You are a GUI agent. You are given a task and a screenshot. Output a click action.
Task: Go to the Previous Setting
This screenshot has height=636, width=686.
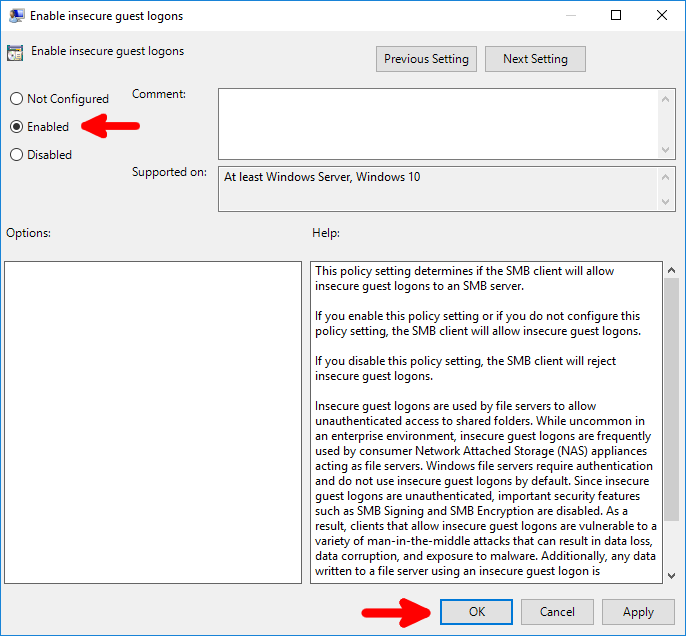click(x=426, y=59)
